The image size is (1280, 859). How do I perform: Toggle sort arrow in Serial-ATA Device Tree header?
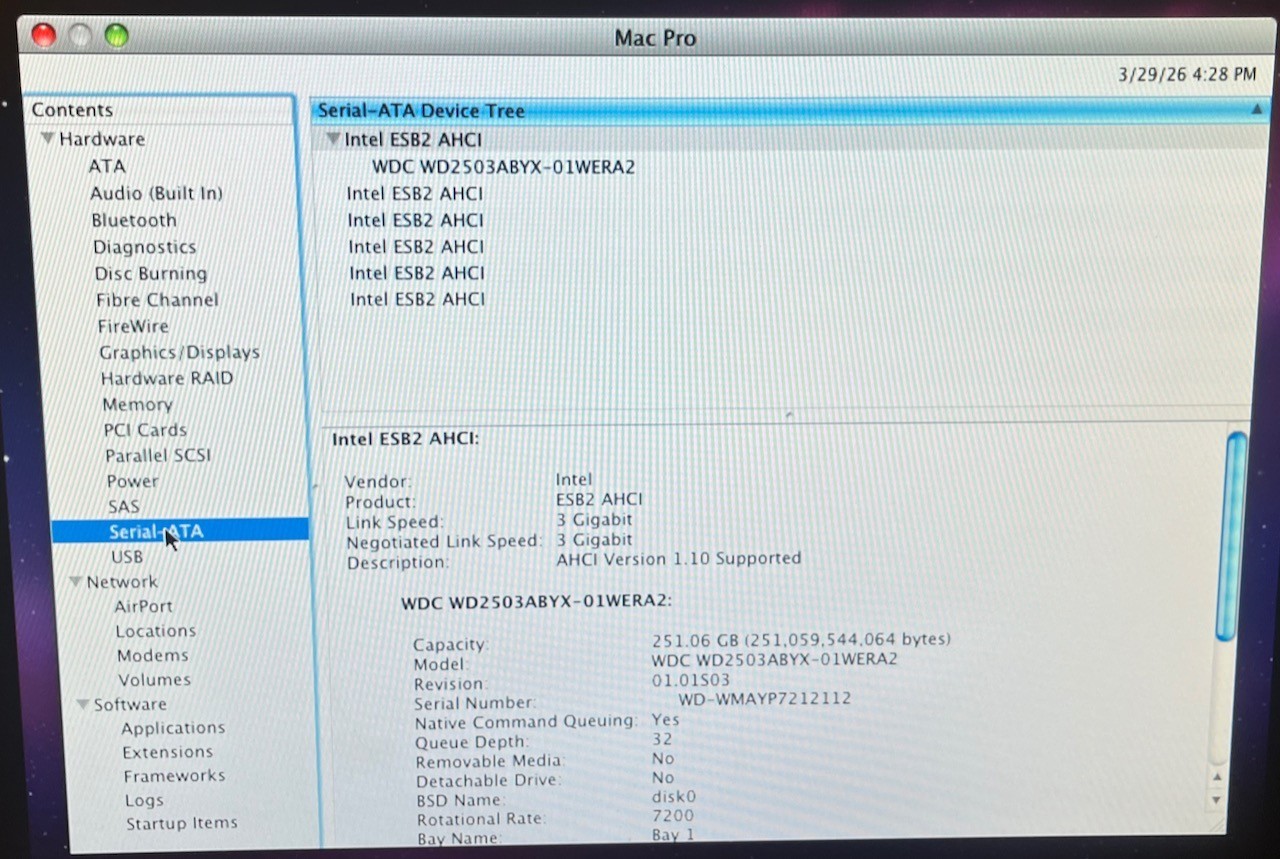[1257, 109]
